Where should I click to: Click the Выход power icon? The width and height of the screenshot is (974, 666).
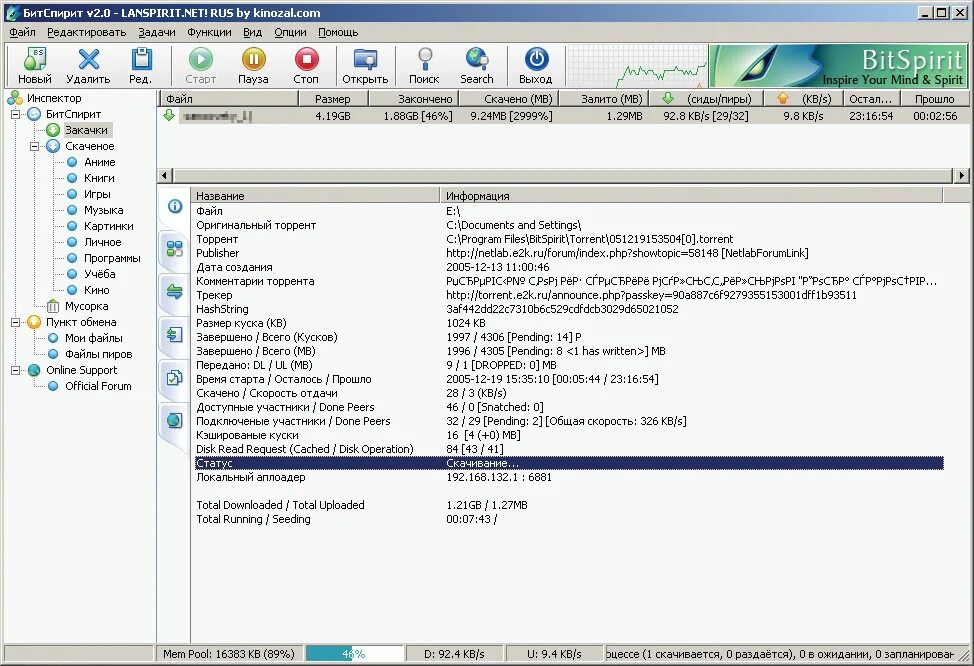[535, 65]
